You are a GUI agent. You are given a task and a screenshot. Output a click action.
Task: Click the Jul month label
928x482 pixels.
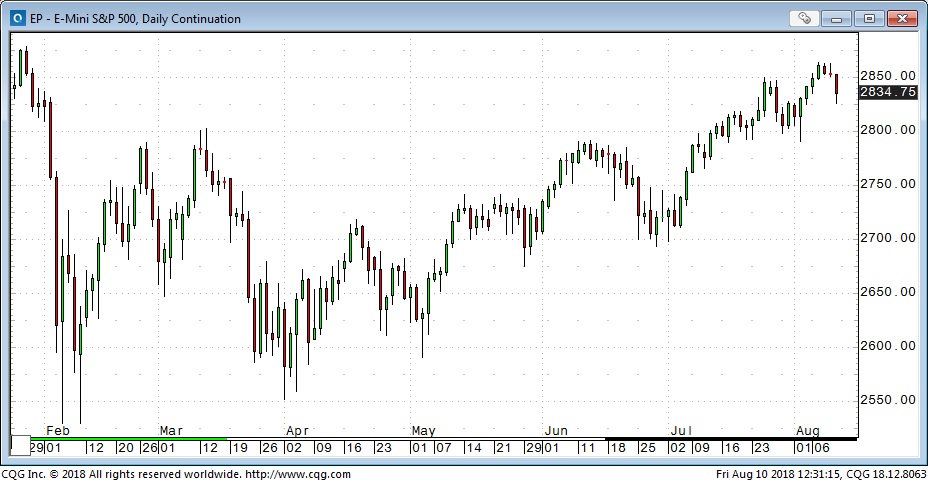click(681, 430)
